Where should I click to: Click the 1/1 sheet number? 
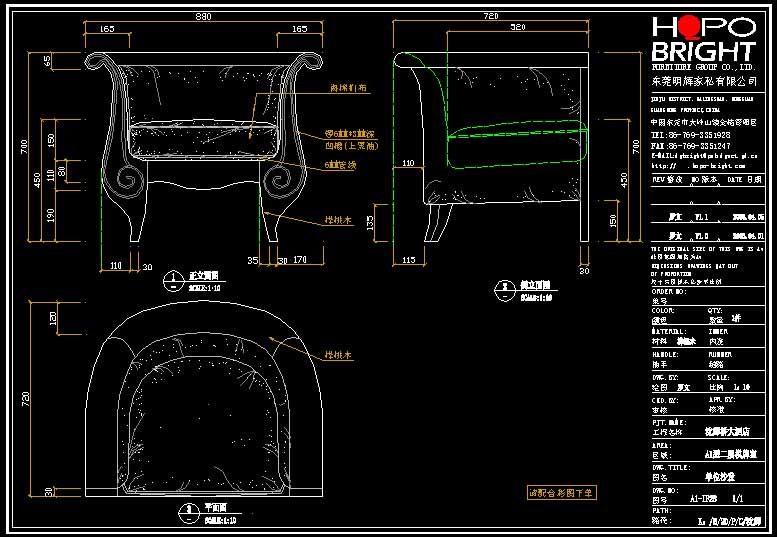pos(738,499)
